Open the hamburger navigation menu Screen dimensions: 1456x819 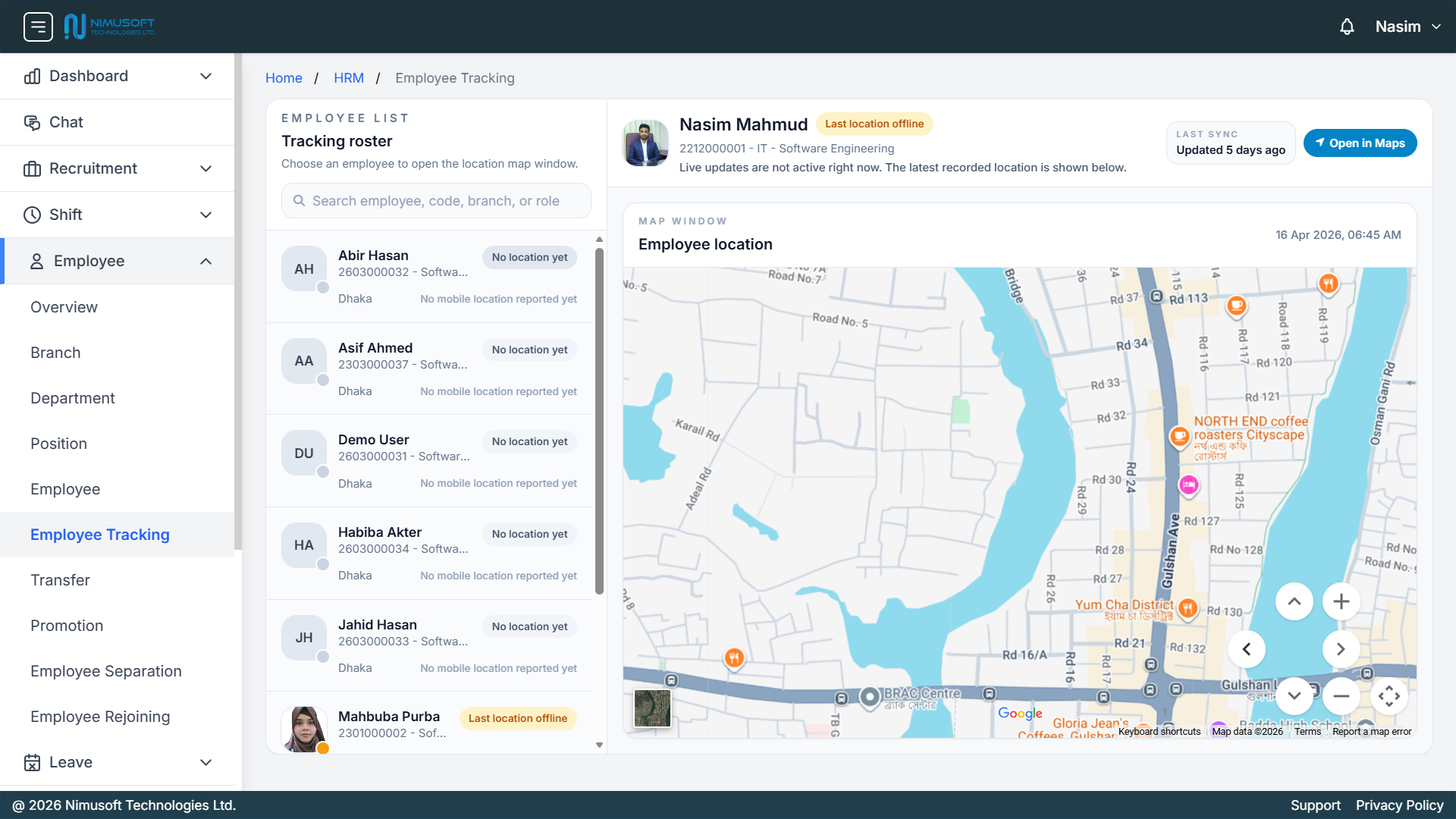pos(37,26)
